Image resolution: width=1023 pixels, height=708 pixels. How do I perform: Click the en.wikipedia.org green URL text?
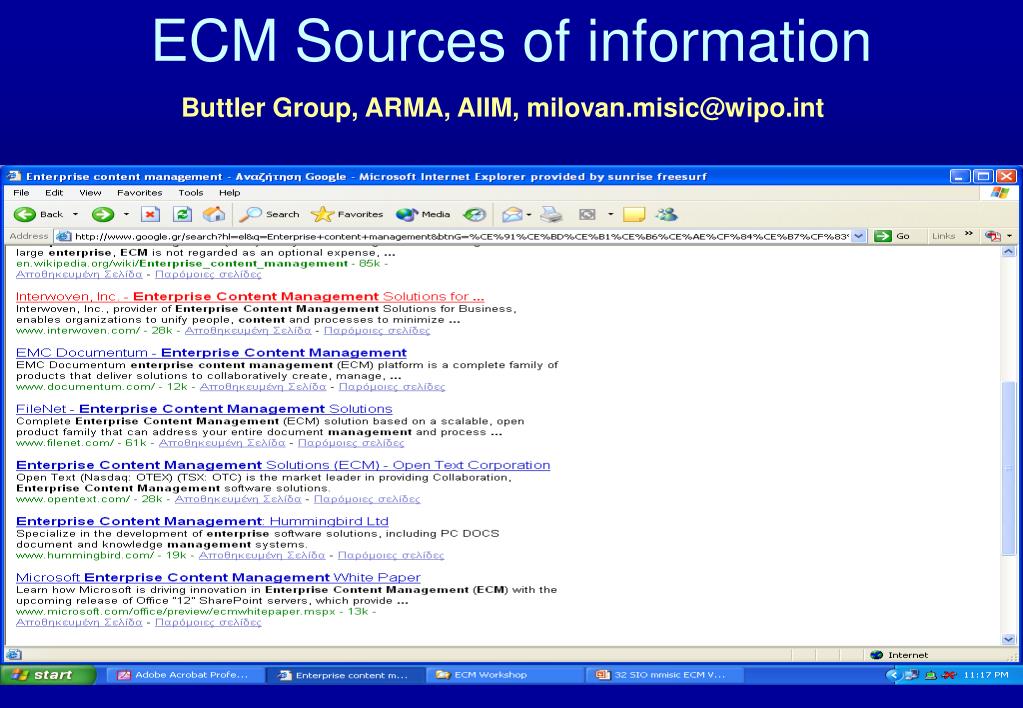pos(181,263)
